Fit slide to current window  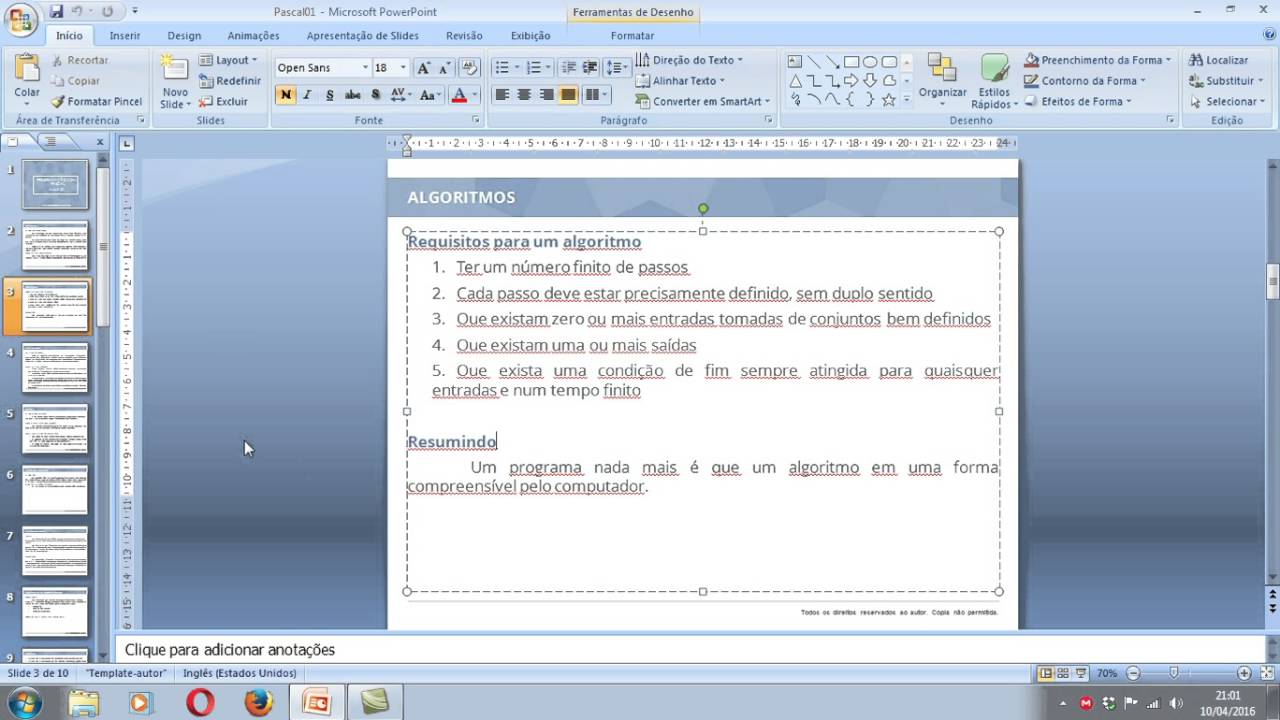1265,674
